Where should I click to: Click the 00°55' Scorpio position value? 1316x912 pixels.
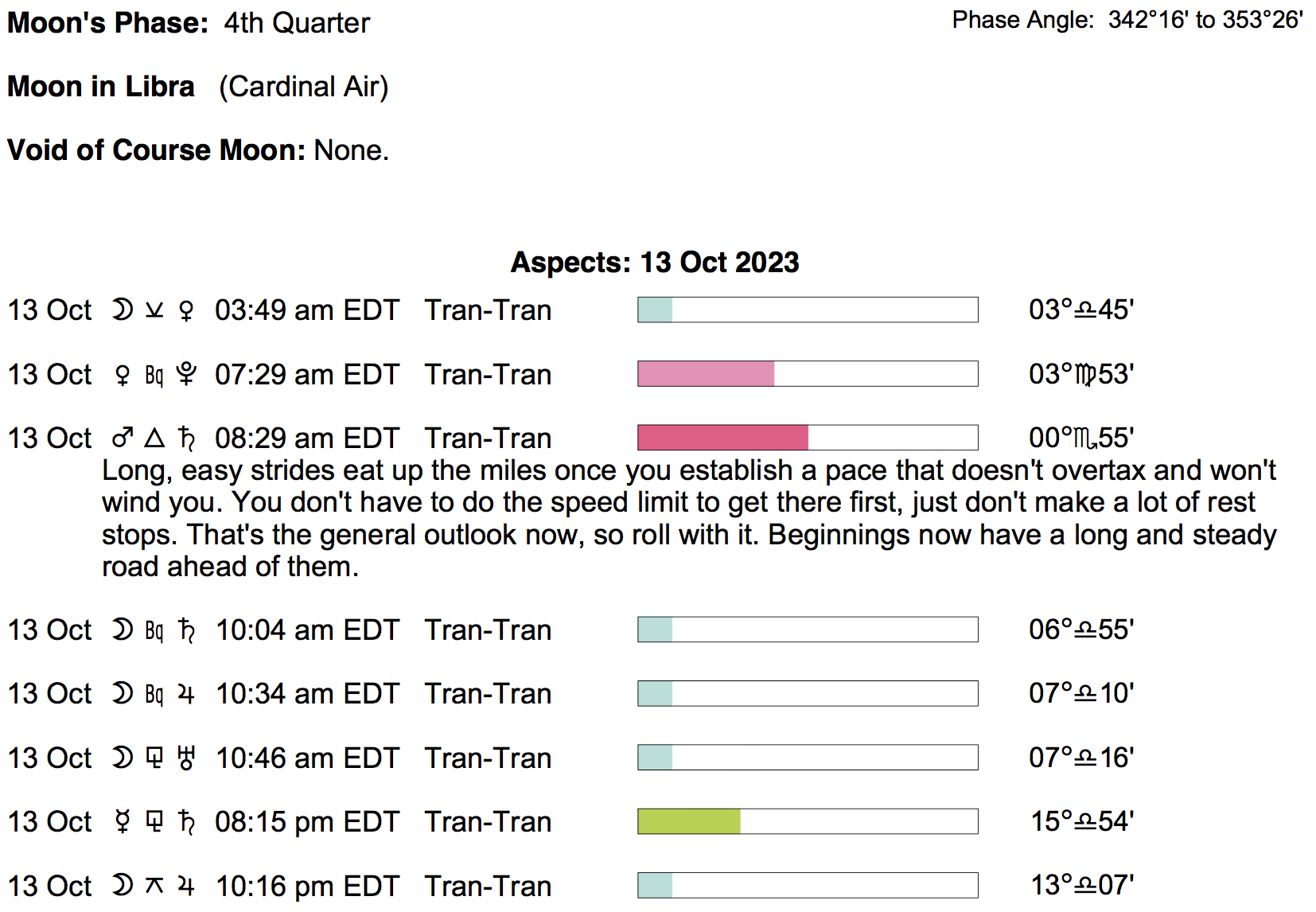point(1081,438)
